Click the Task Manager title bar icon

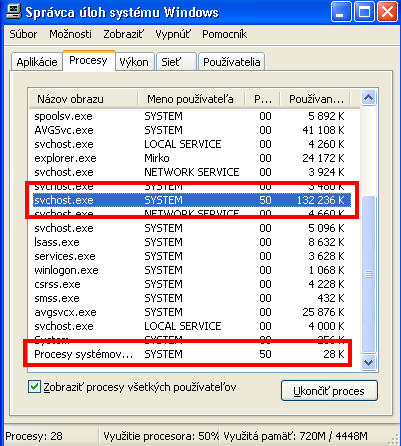point(14,12)
